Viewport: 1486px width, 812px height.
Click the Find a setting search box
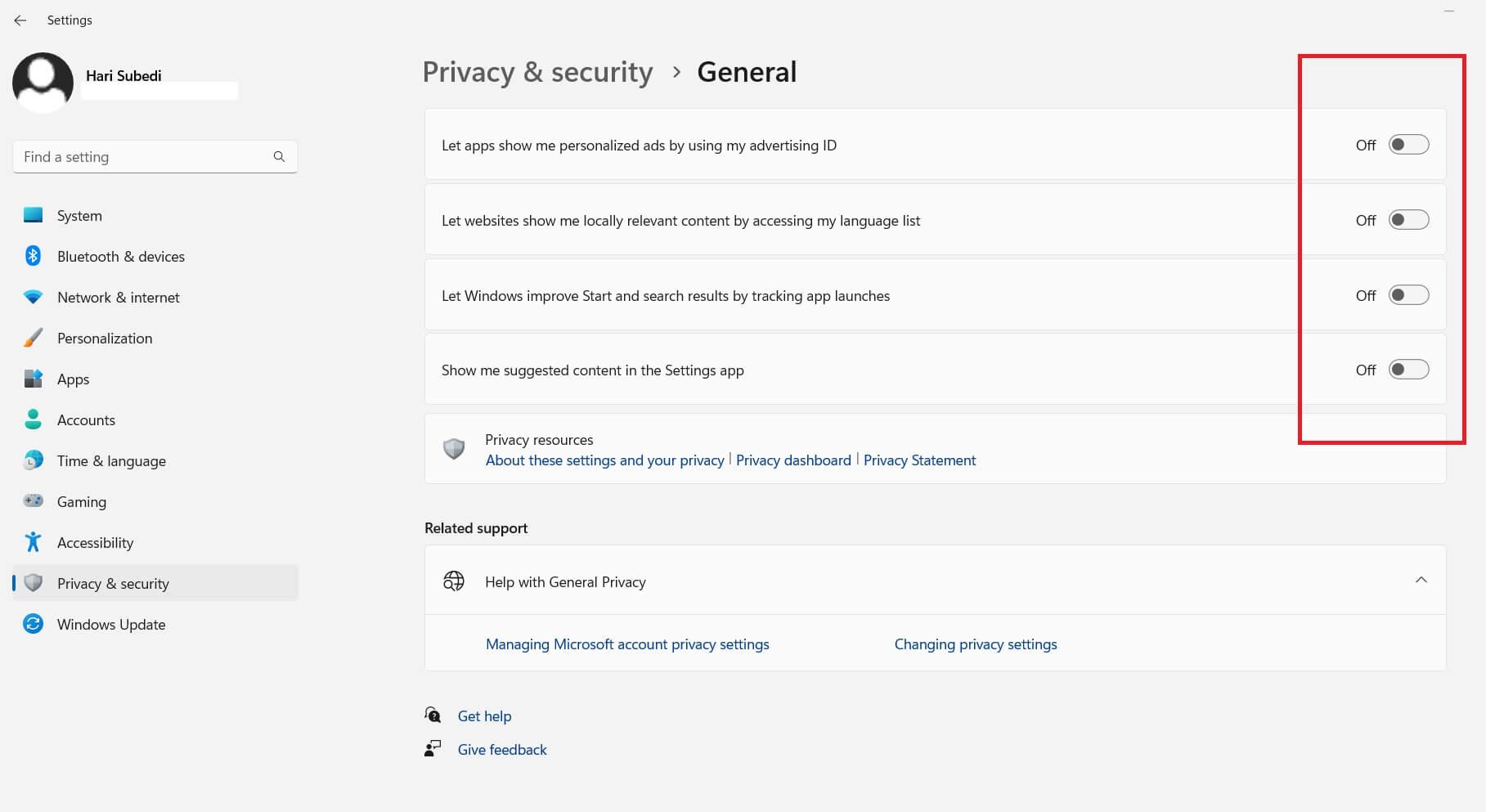(143, 156)
